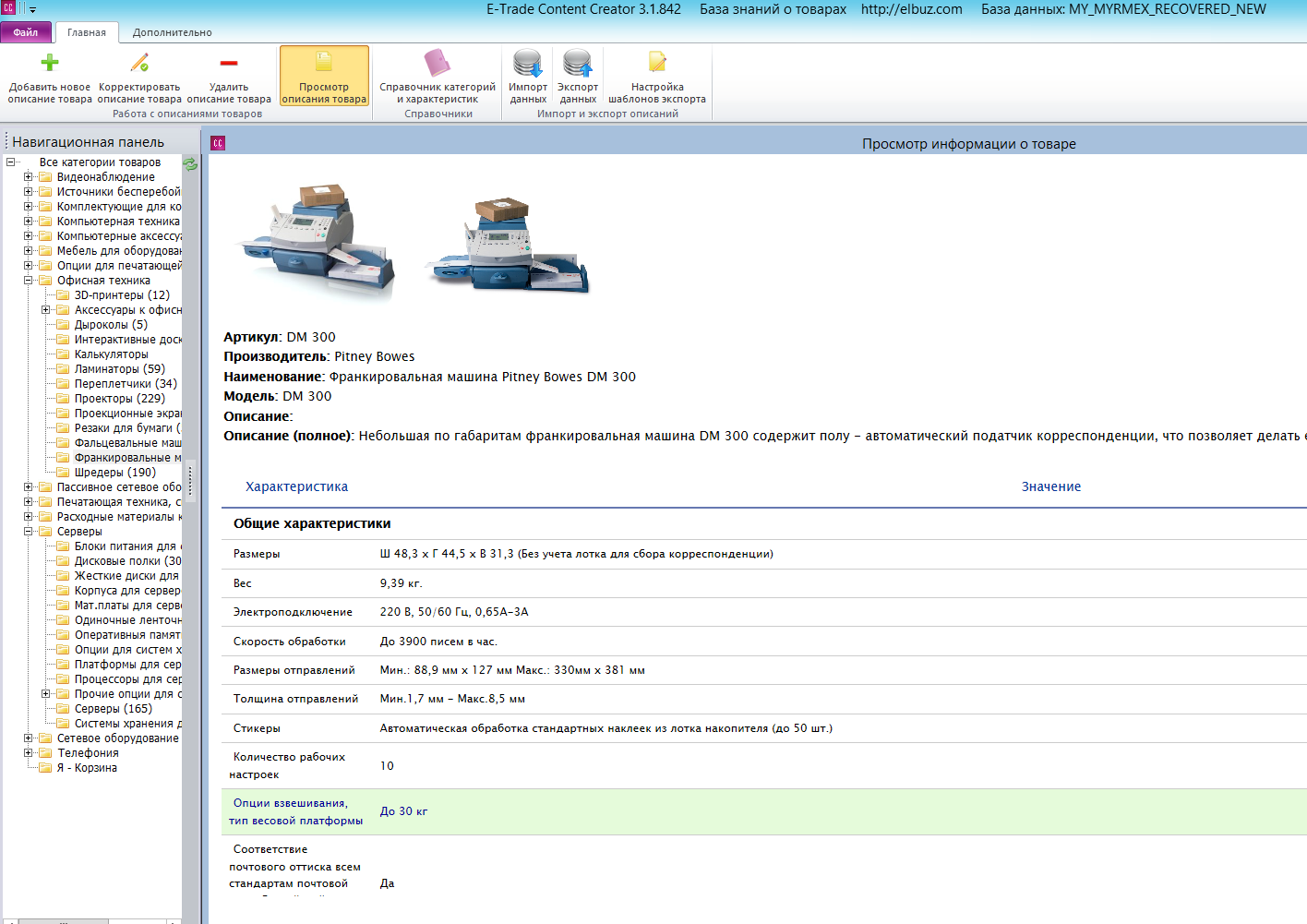
Task: Expand the Компьютерная техника category
Action: pos(29,222)
